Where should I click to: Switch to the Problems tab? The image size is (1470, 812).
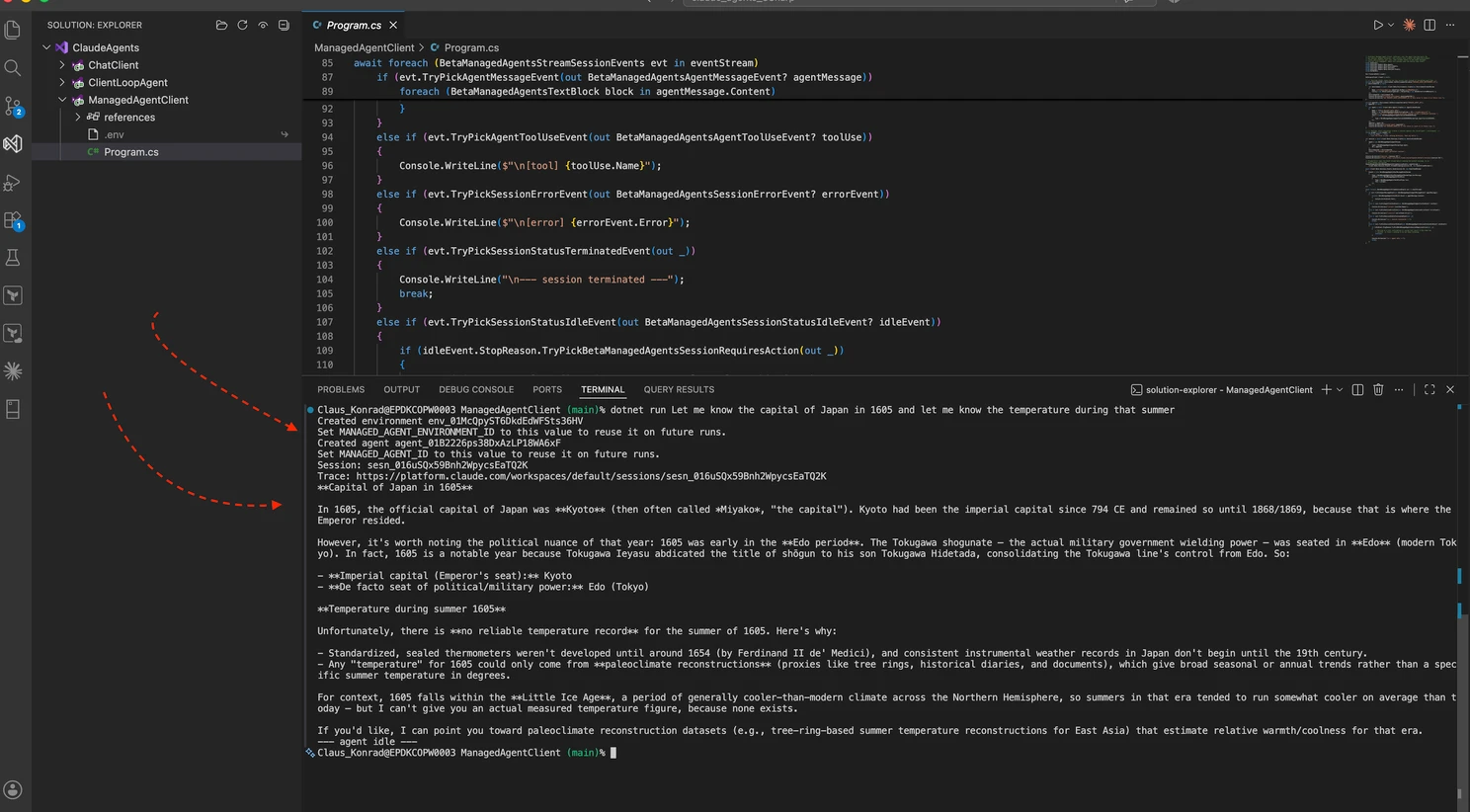pyautogui.click(x=341, y=389)
